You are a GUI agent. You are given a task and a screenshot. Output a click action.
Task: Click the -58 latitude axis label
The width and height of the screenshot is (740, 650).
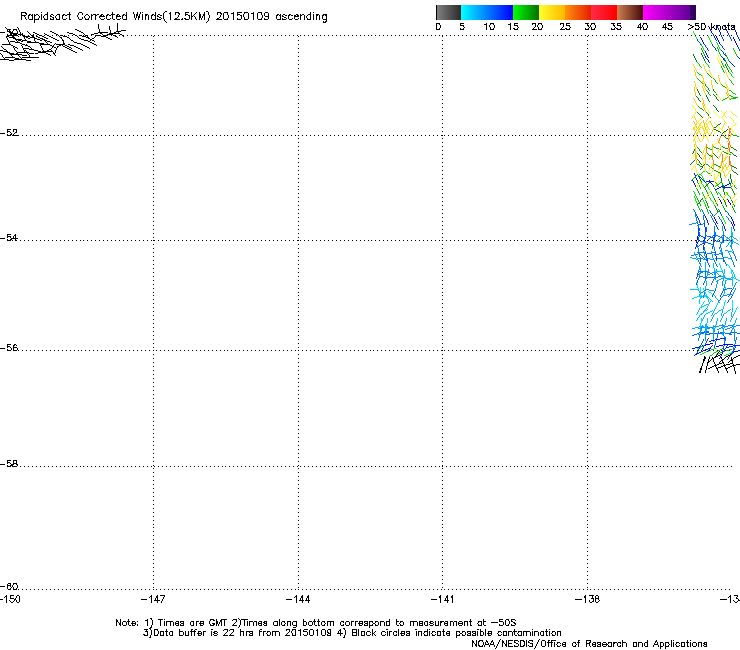coord(9,464)
